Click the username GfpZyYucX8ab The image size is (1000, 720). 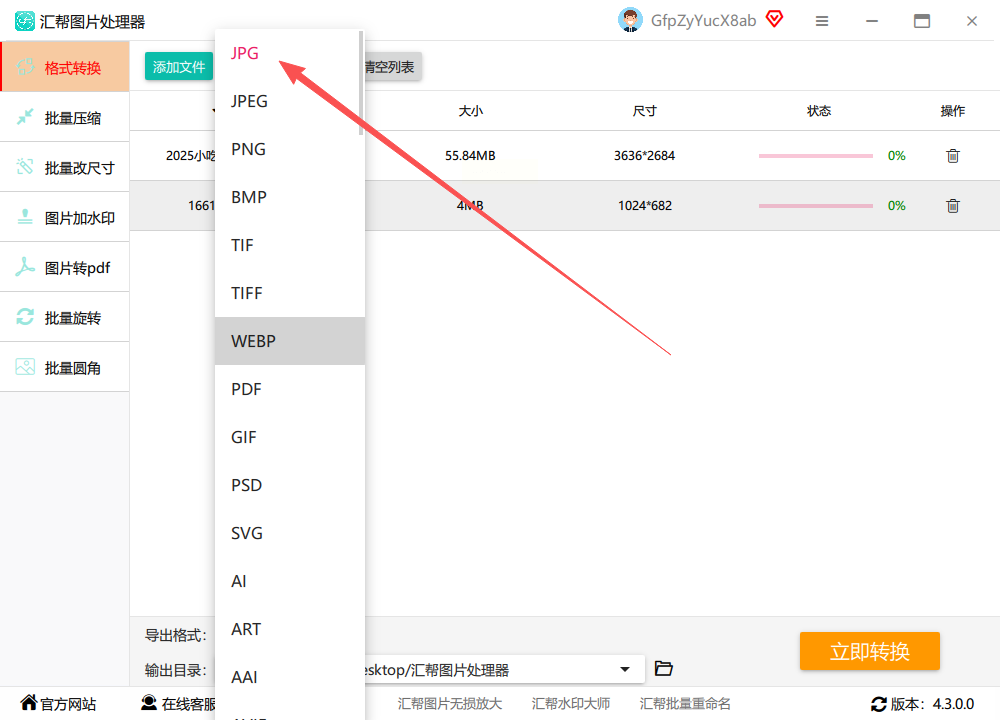click(703, 21)
